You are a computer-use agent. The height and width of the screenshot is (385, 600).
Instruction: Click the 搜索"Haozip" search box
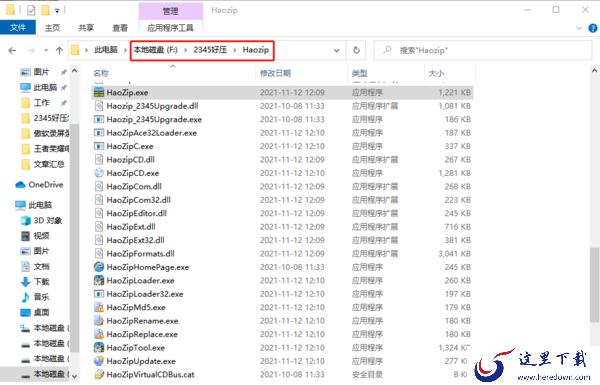point(483,50)
